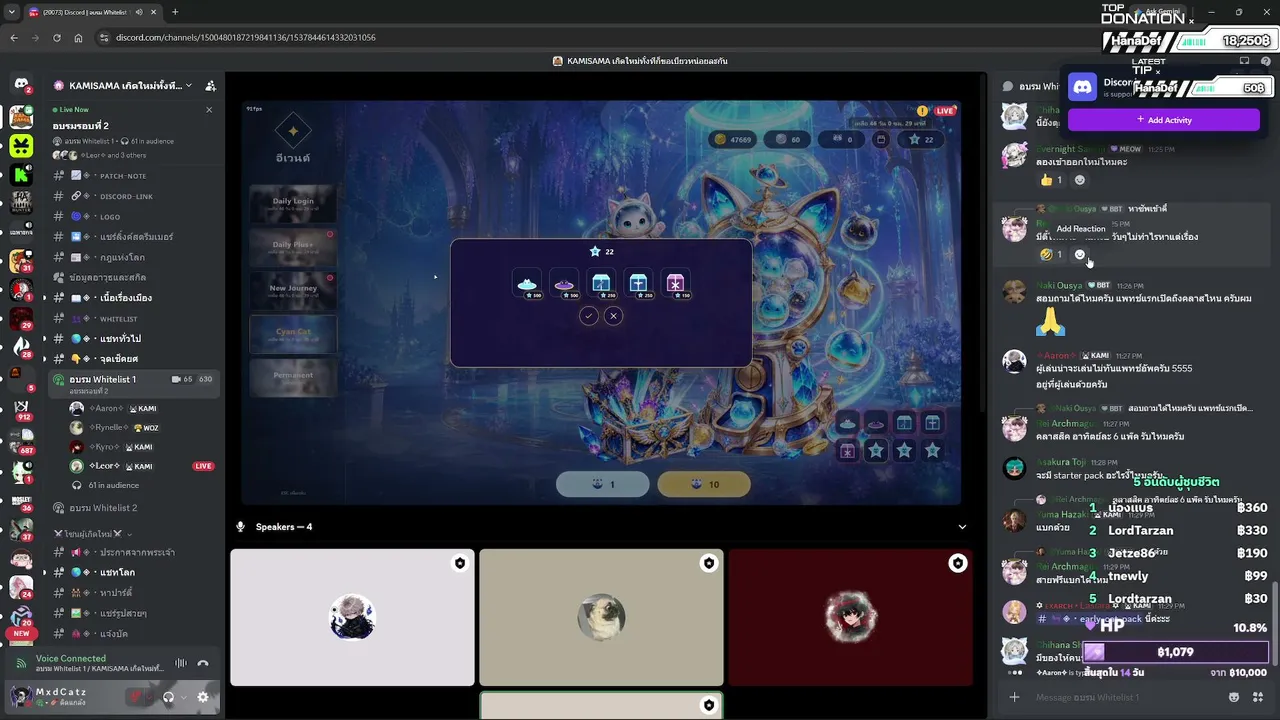Expand the แชทโลก channel threads
The height and width of the screenshot is (720, 1280).
pyautogui.click(x=44, y=573)
